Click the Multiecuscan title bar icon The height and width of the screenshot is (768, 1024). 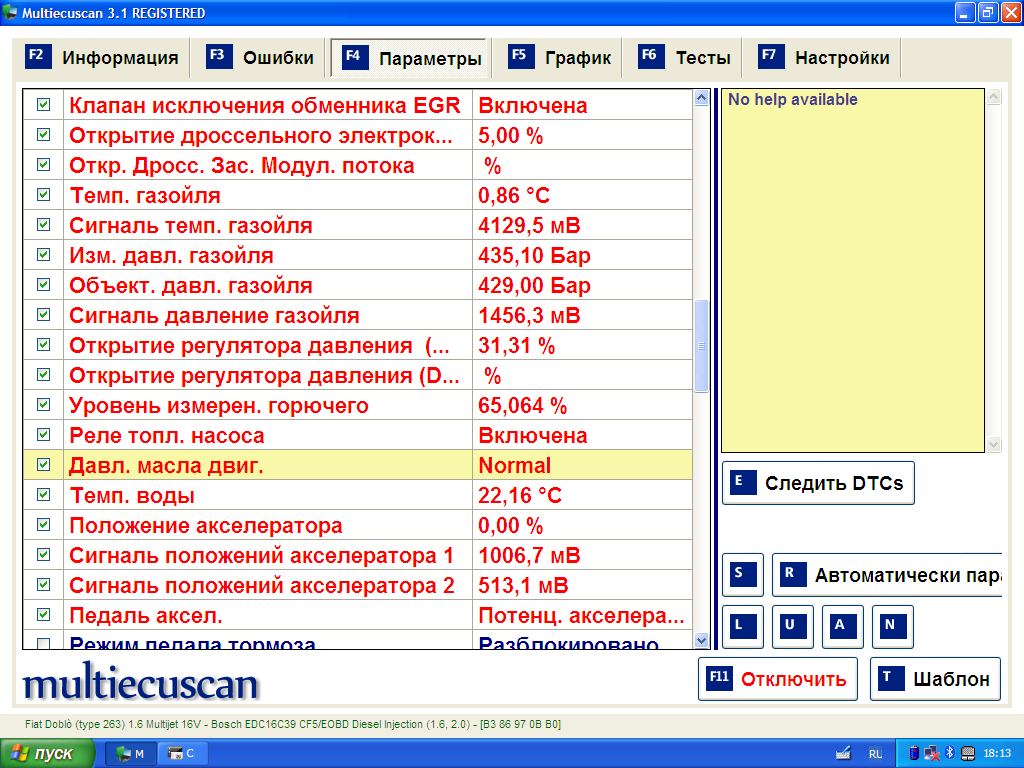click(x=9, y=12)
